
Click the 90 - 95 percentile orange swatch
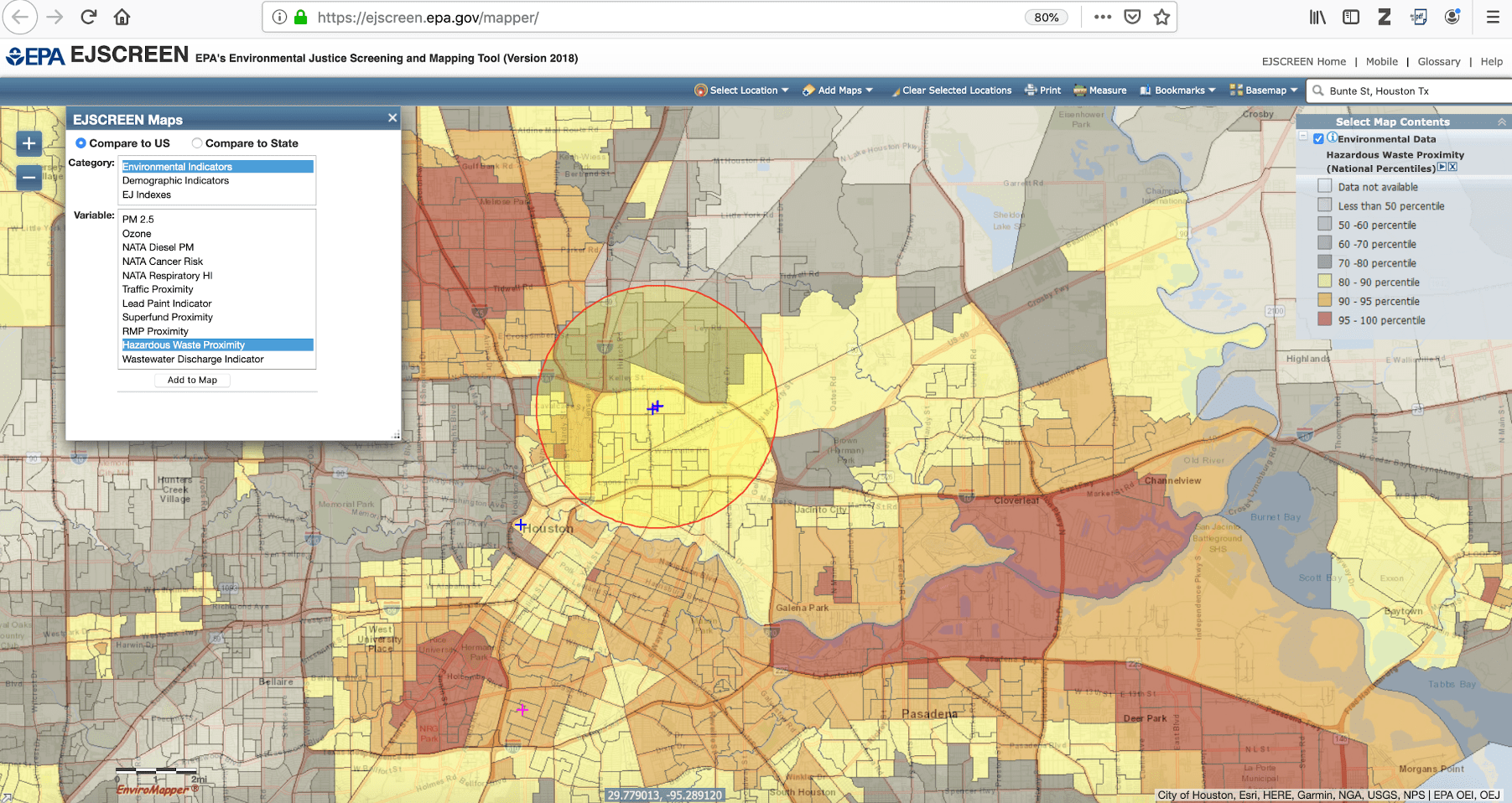(1324, 300)
